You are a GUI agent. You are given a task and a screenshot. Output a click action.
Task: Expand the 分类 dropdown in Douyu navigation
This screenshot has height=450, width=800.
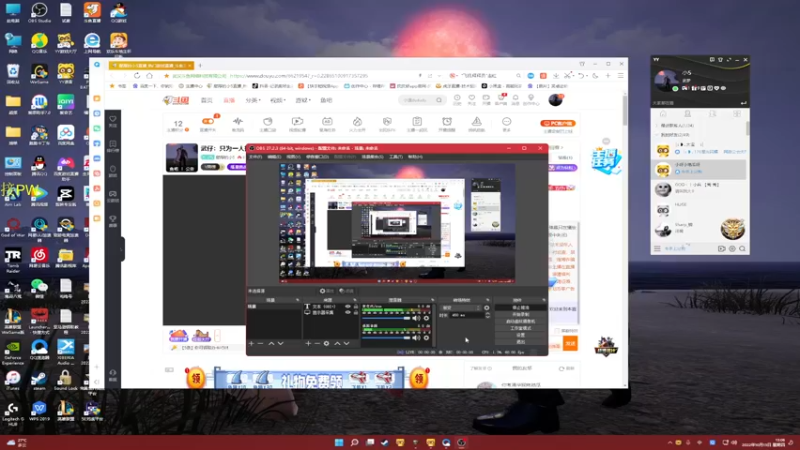coord(253,100)
